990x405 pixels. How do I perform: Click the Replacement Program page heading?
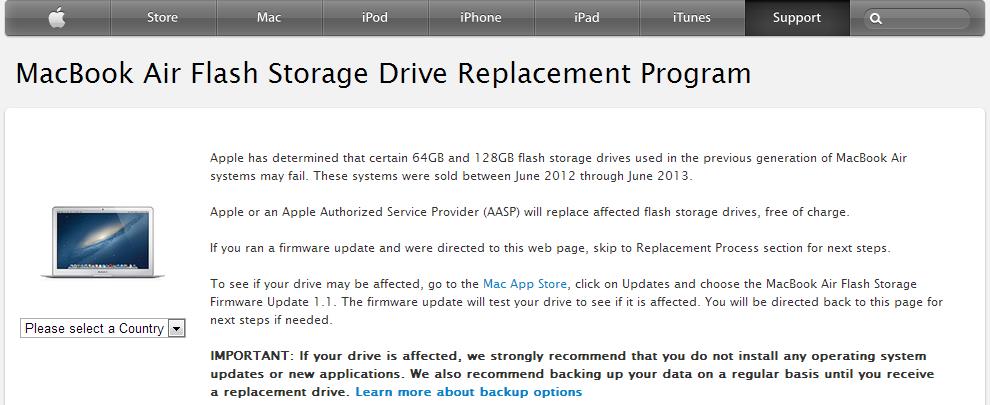pyautogui.click(x=383, y=73)
